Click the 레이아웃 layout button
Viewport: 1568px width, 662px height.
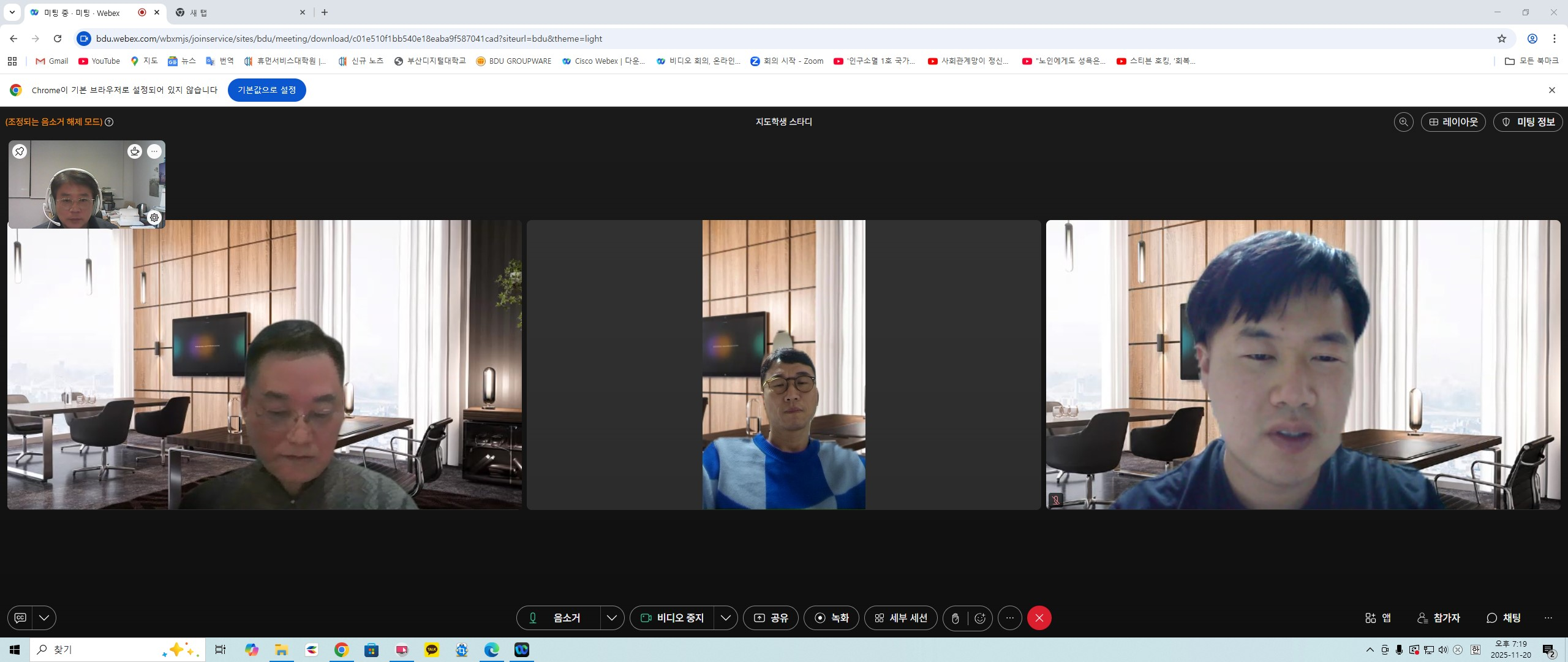click(1453, 122)
